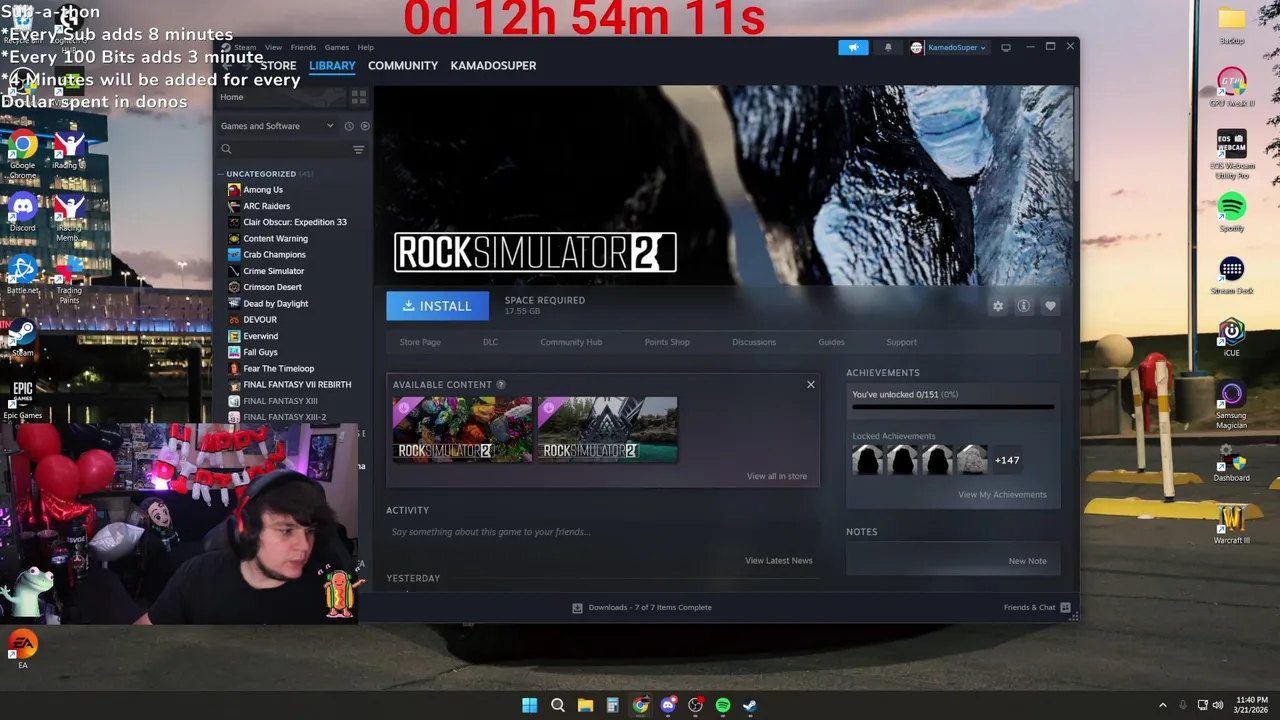Open Spotify from the taskbar
The image size is (1280, 720).
pos(722,705)
